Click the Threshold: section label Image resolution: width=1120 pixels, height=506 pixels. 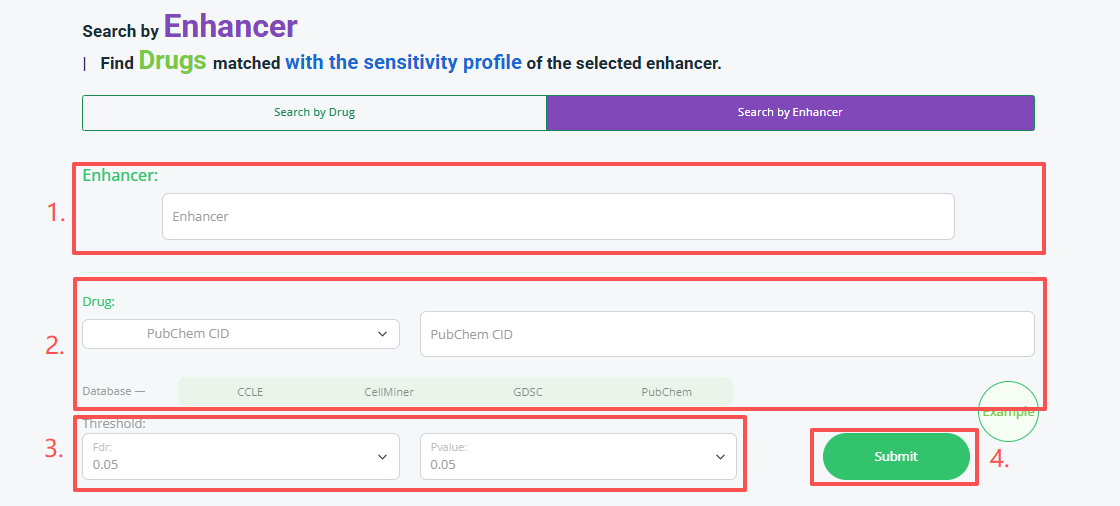point(114,423)
